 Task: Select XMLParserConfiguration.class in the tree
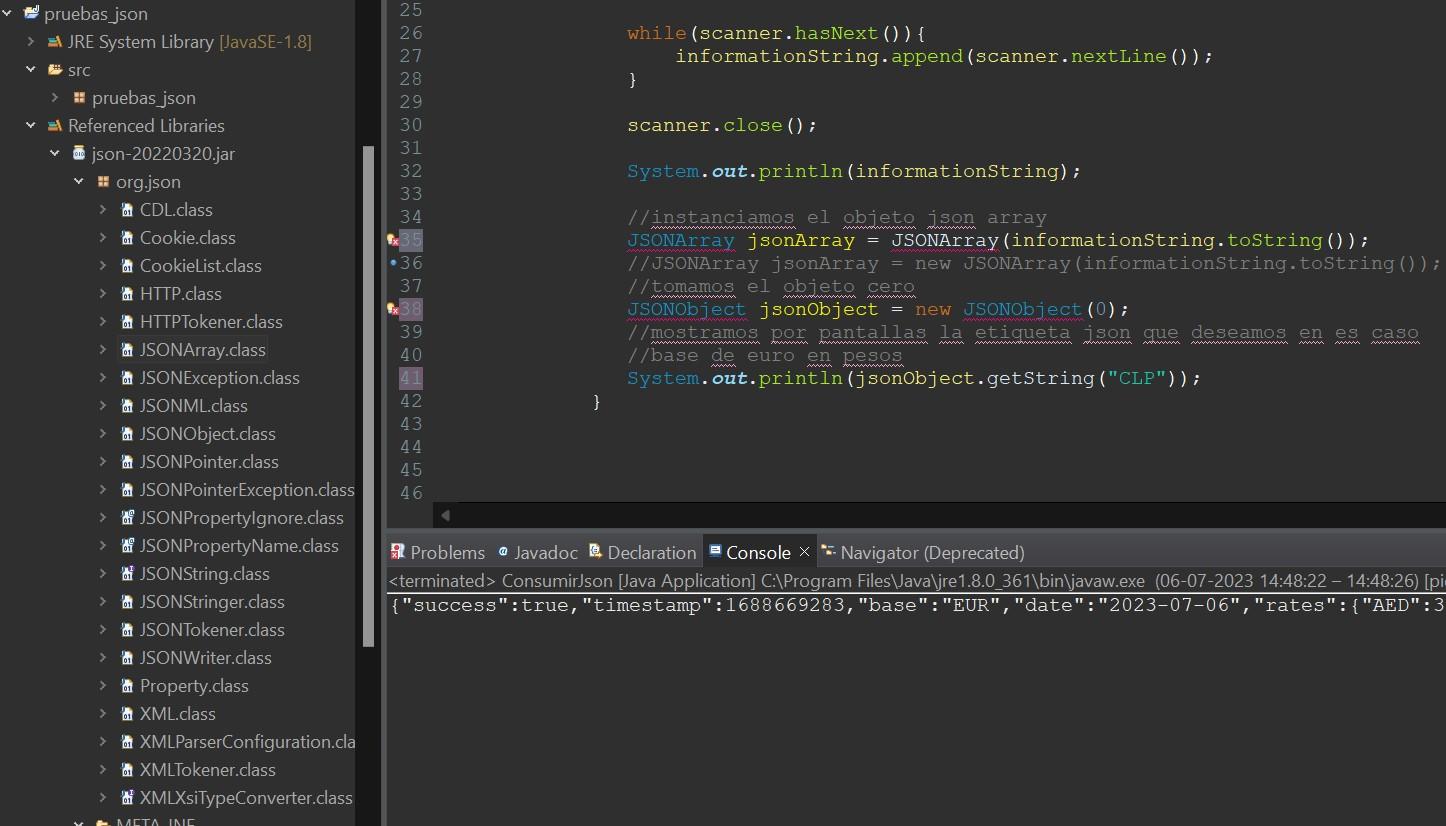click(248, 742)
